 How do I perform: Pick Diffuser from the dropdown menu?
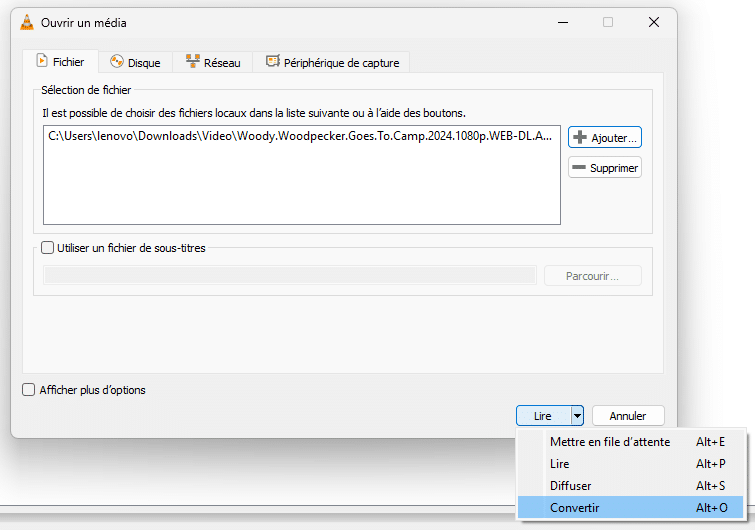click(x=571, y=486)
